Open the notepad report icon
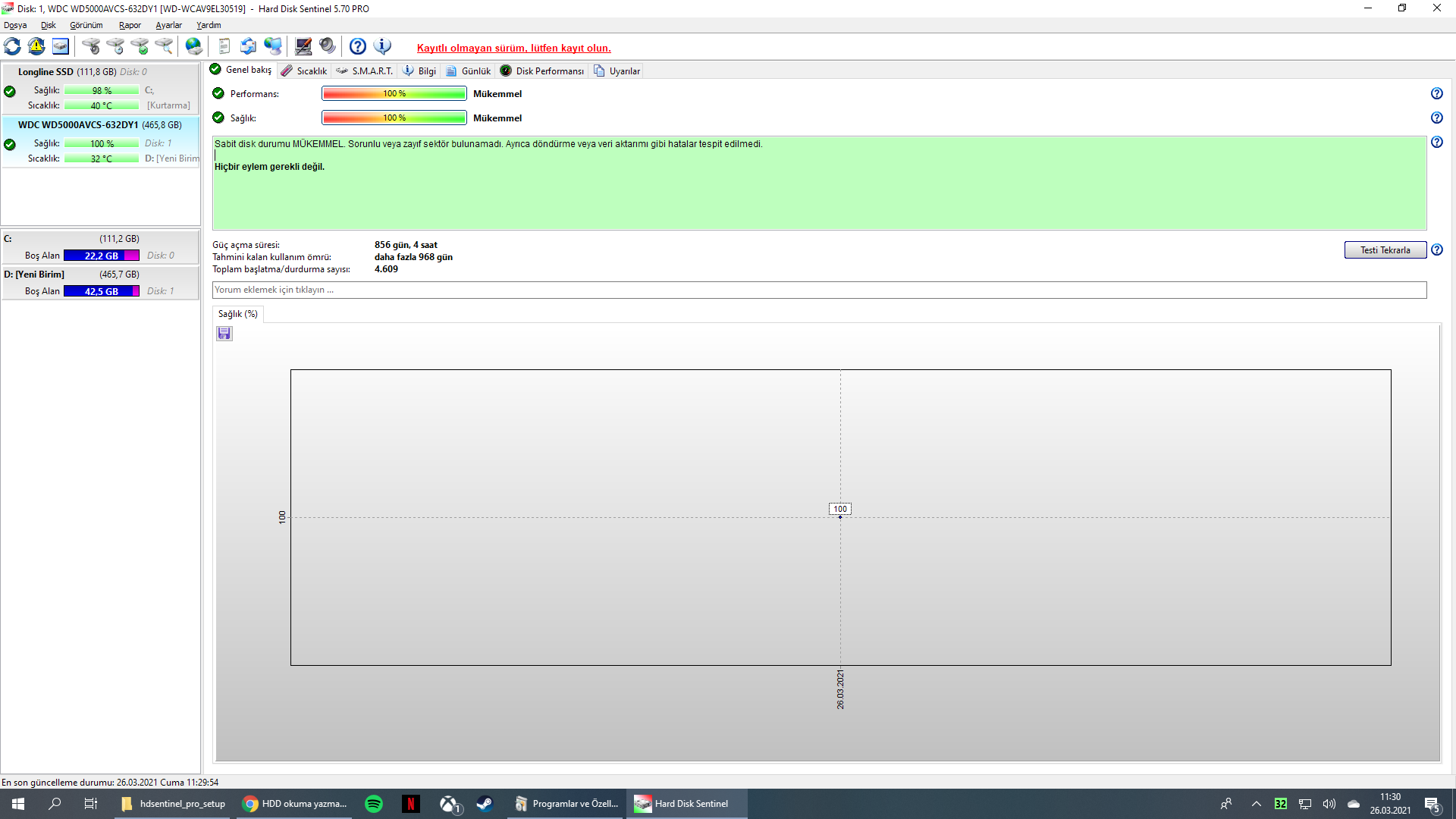 224,46
